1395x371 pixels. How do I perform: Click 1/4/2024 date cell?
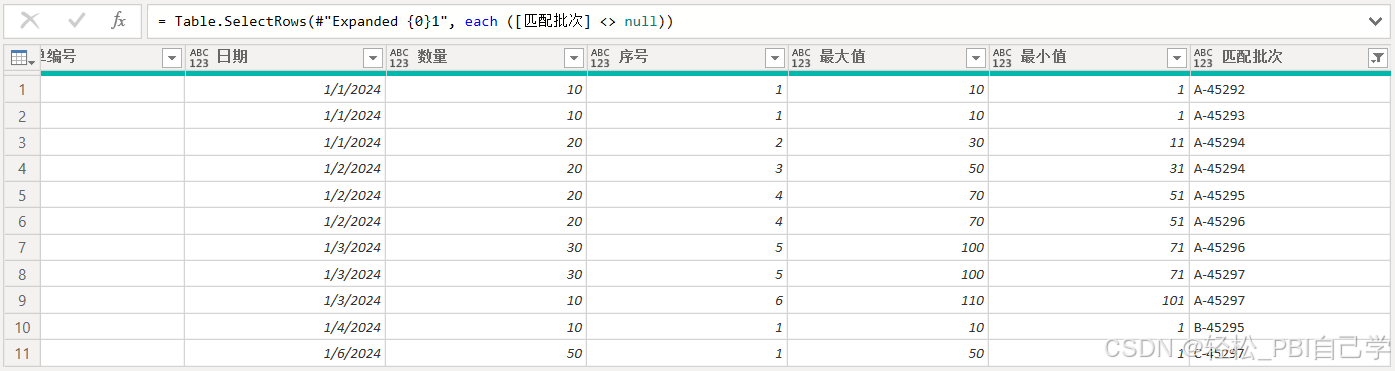click(x=285, y=327)
